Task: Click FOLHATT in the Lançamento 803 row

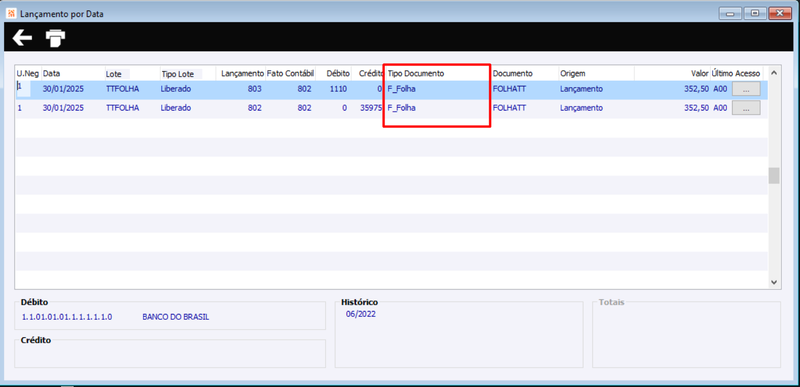Action: pyautogui.click(x=509, y=89)
